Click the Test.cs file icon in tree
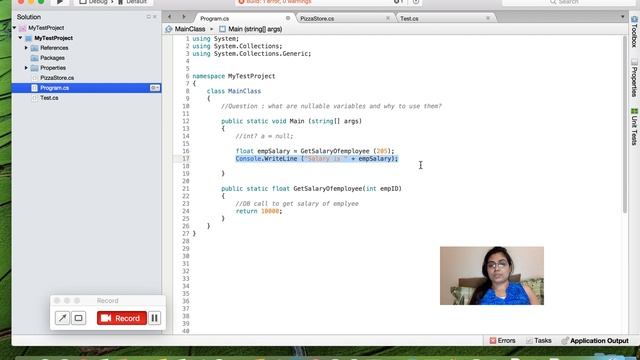This screenshot has width=640, height=360. point(35,98)
